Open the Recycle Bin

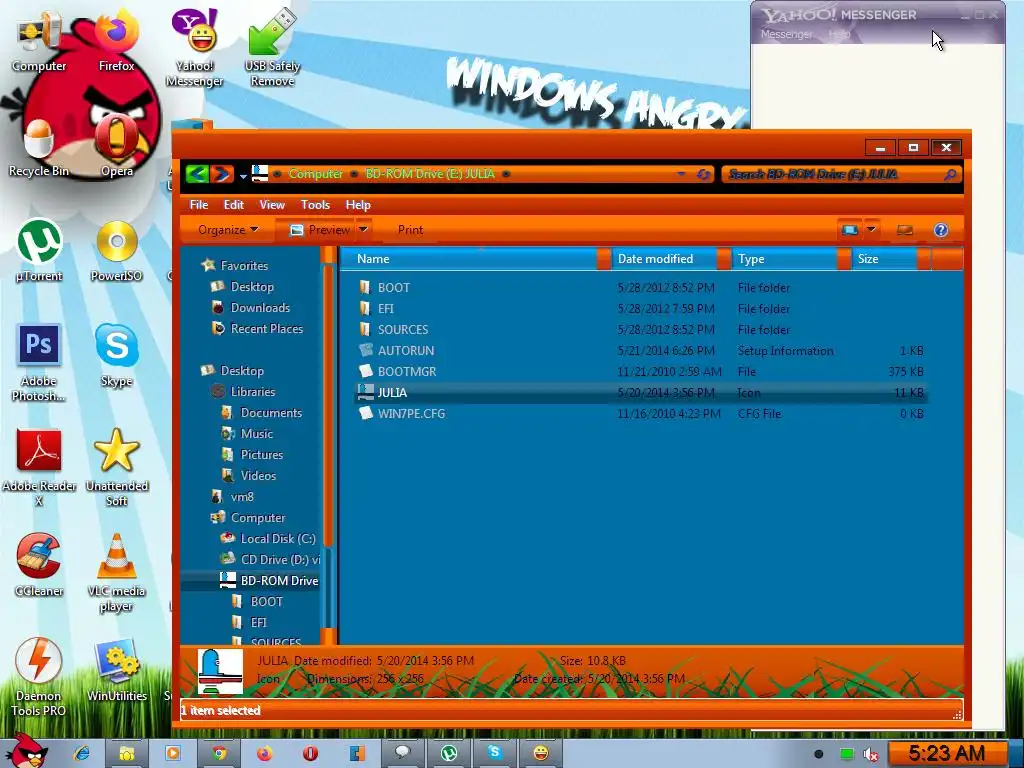tap(39, 149)
